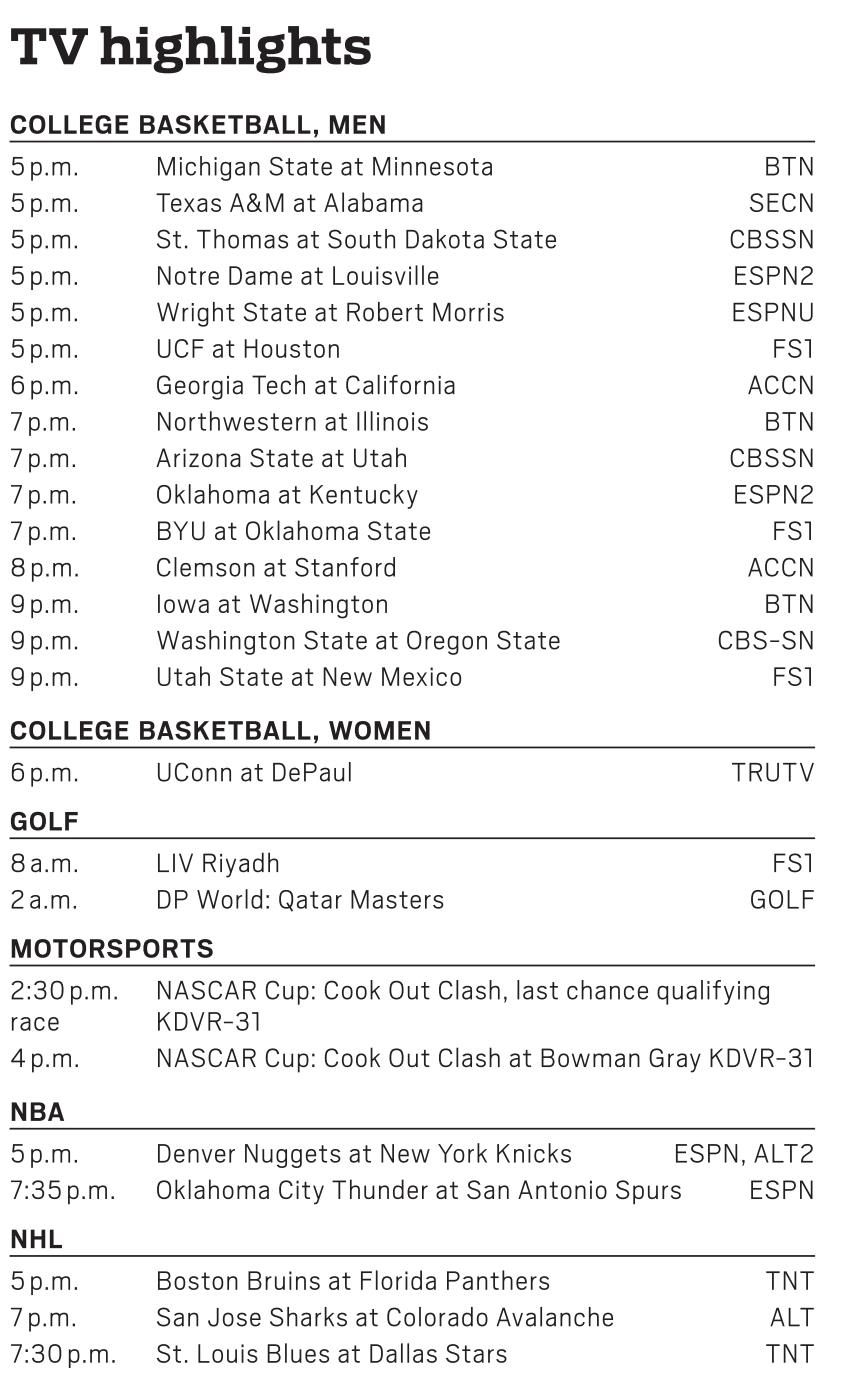Click the TV highlights heading
Image resolution: width=858 pixels, height=1385 pixels.
coord(190,47)
